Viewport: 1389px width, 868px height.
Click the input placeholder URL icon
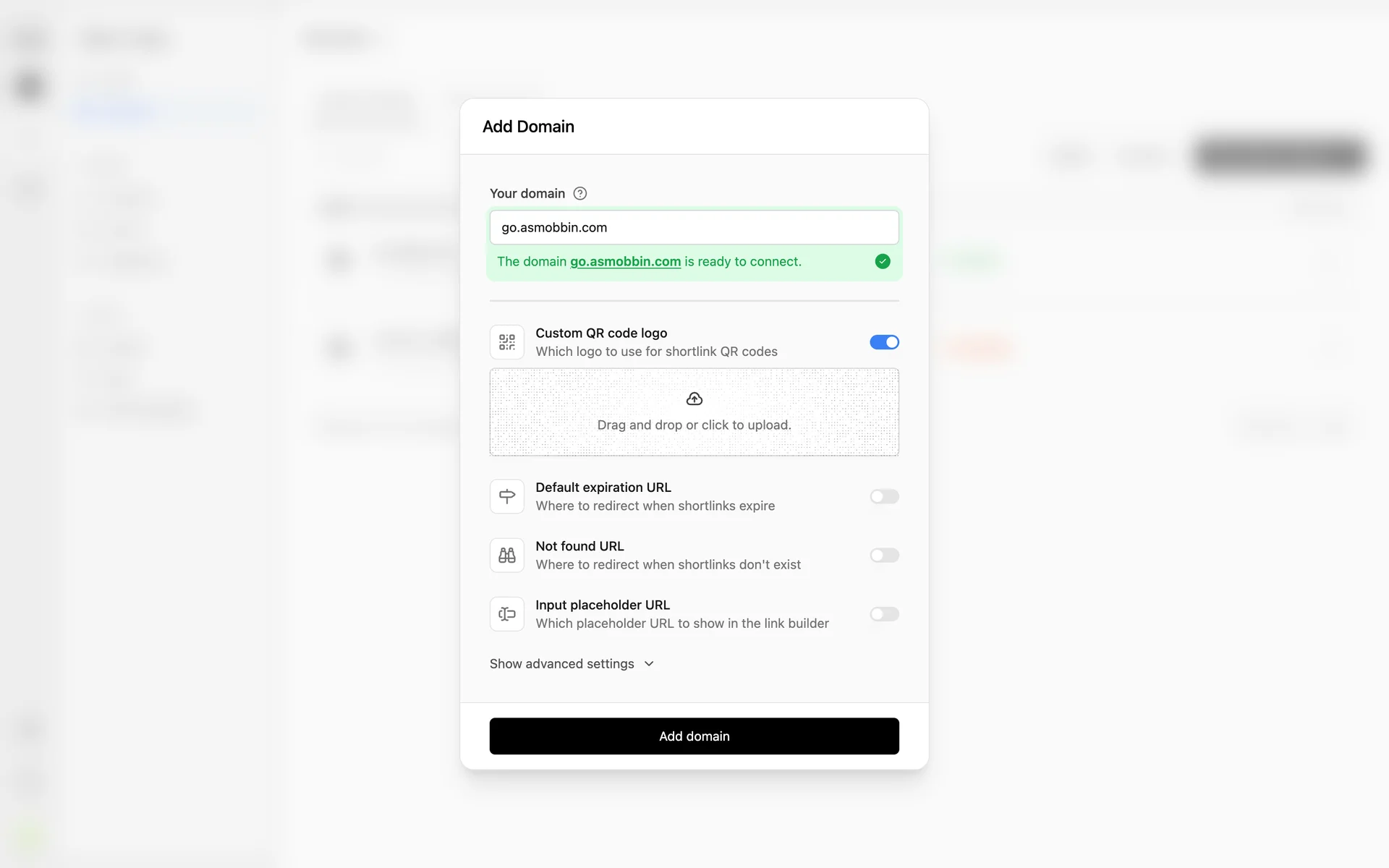coord(507,614)
